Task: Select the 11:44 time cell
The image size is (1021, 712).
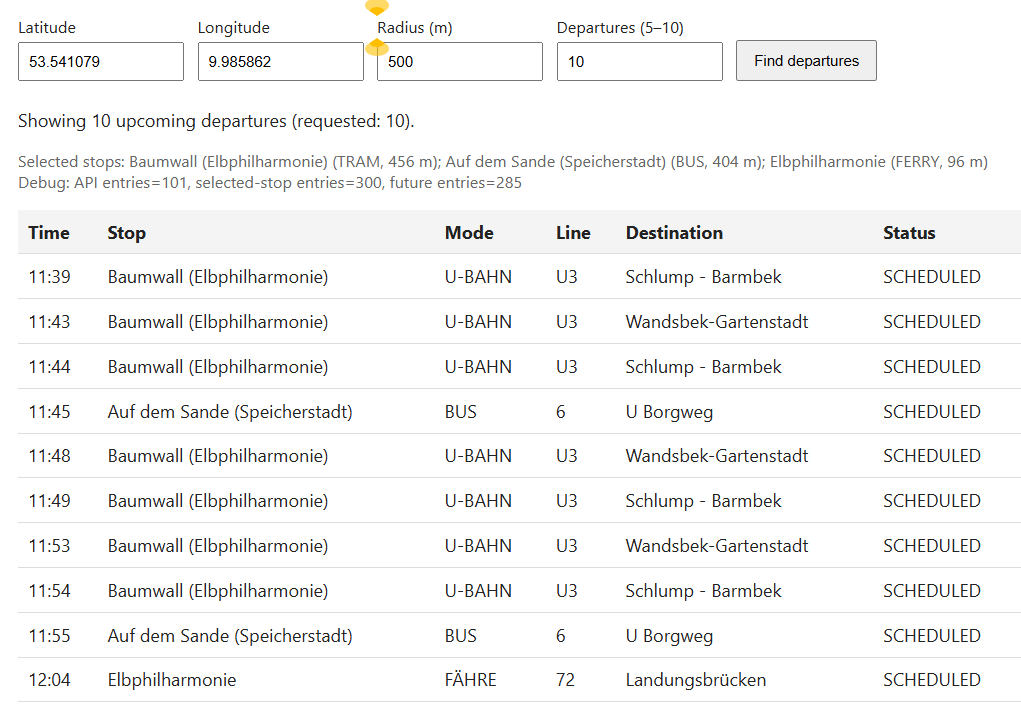Action: point(49,367)
